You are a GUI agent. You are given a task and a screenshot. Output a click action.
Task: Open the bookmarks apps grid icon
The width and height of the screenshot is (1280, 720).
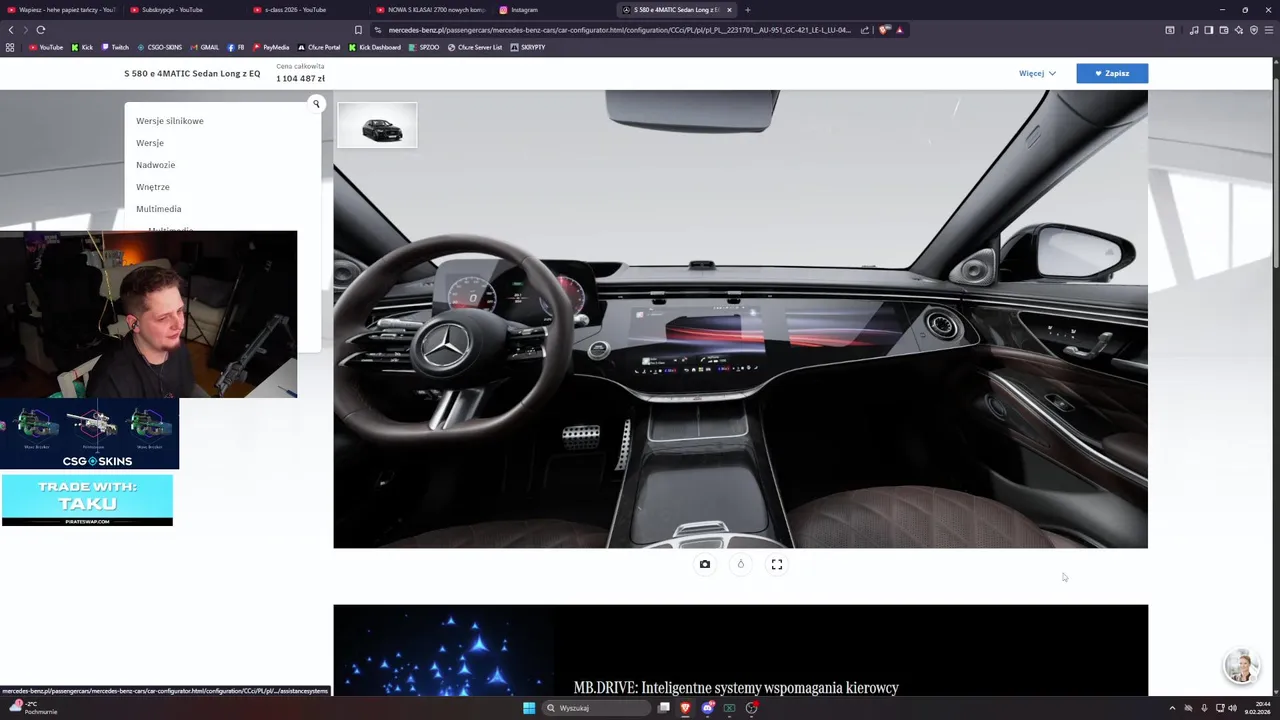coord(10,47)
